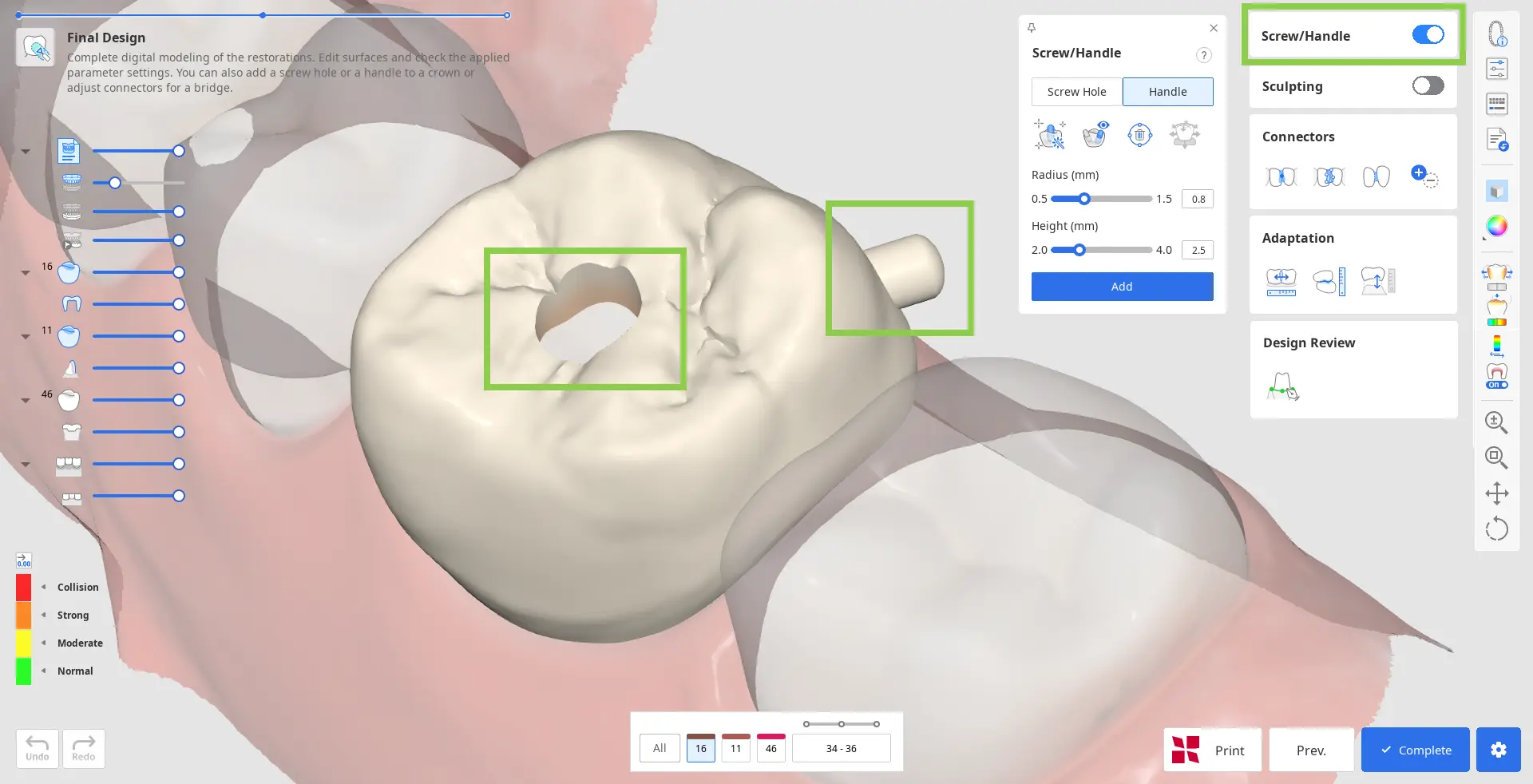Enable the Sculpting toggle

tap(1428, 85)
